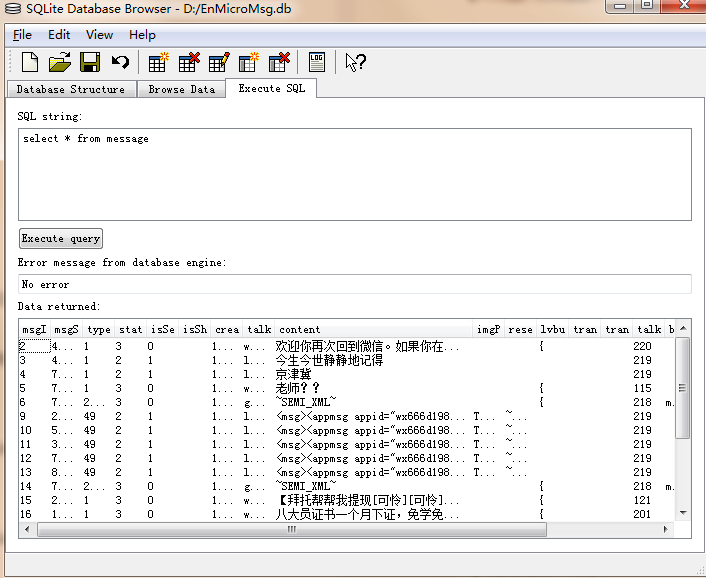Screen dimensions: 706x578
Task: Click the stat column header
Action: (131, 330)
